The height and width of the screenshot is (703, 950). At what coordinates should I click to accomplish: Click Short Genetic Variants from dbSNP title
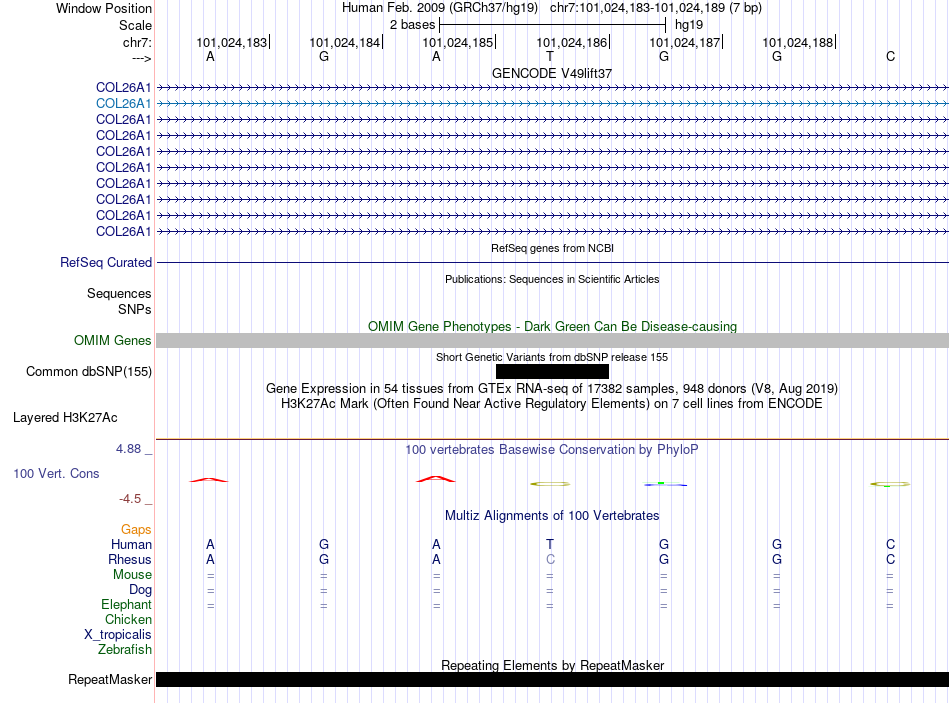tap(552, 357)
